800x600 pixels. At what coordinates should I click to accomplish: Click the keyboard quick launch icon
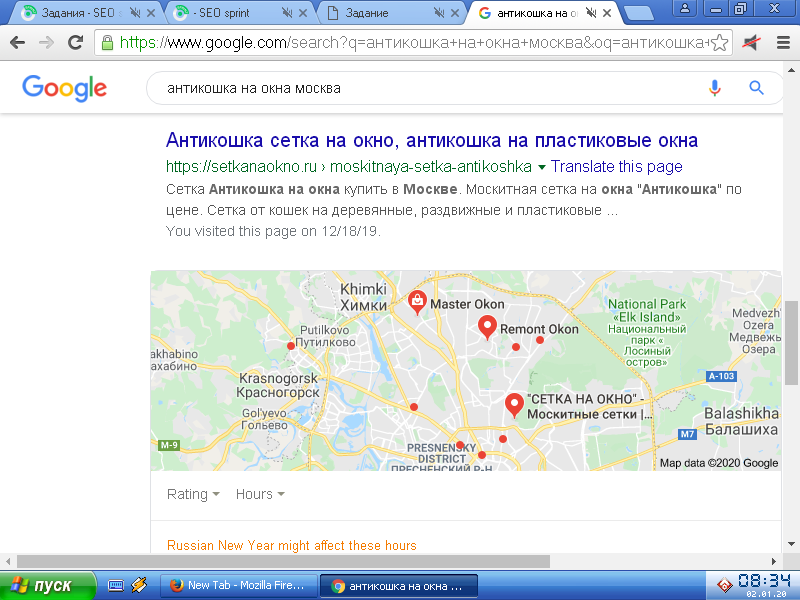(x=116, y=585)
